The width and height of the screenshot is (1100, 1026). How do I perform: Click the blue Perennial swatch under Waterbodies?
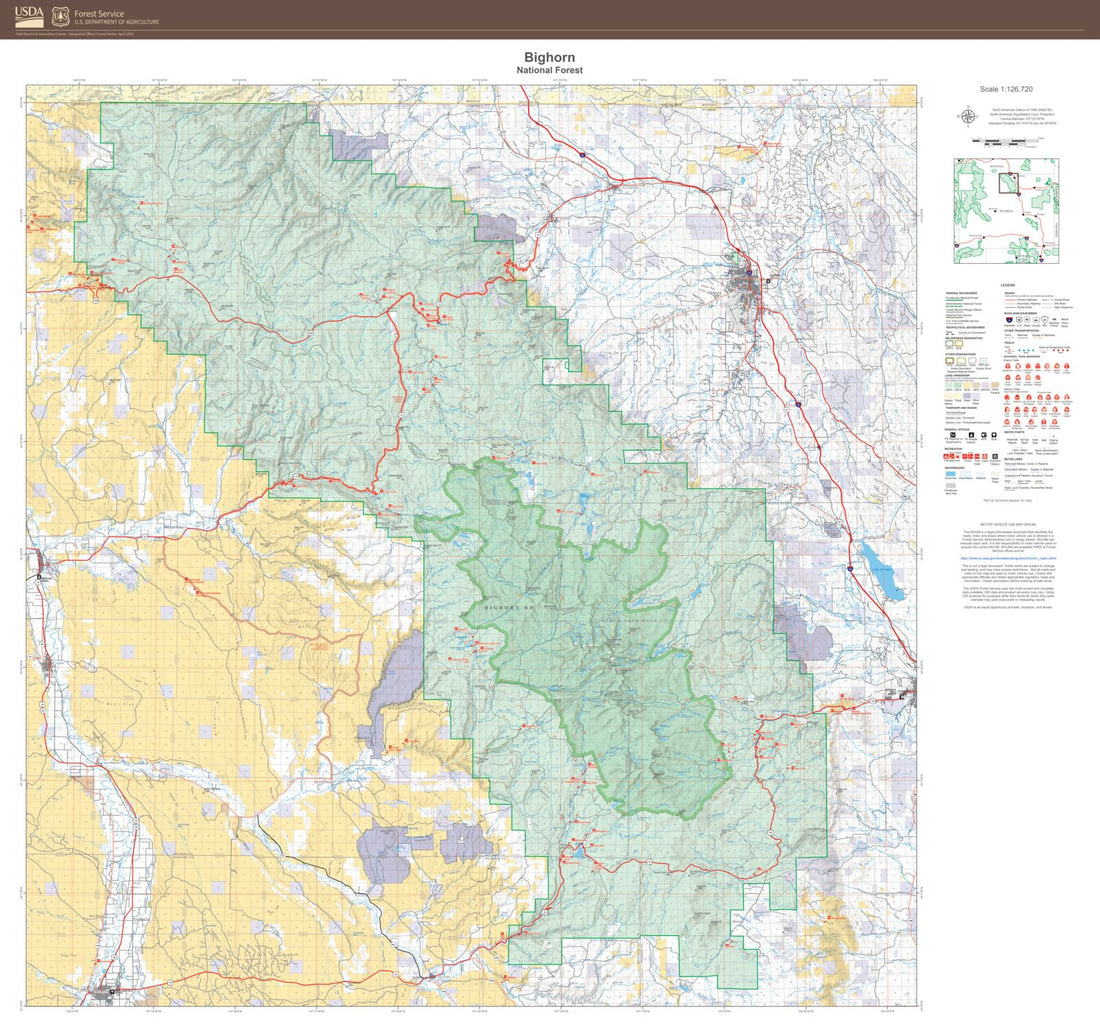coord(952,473)
